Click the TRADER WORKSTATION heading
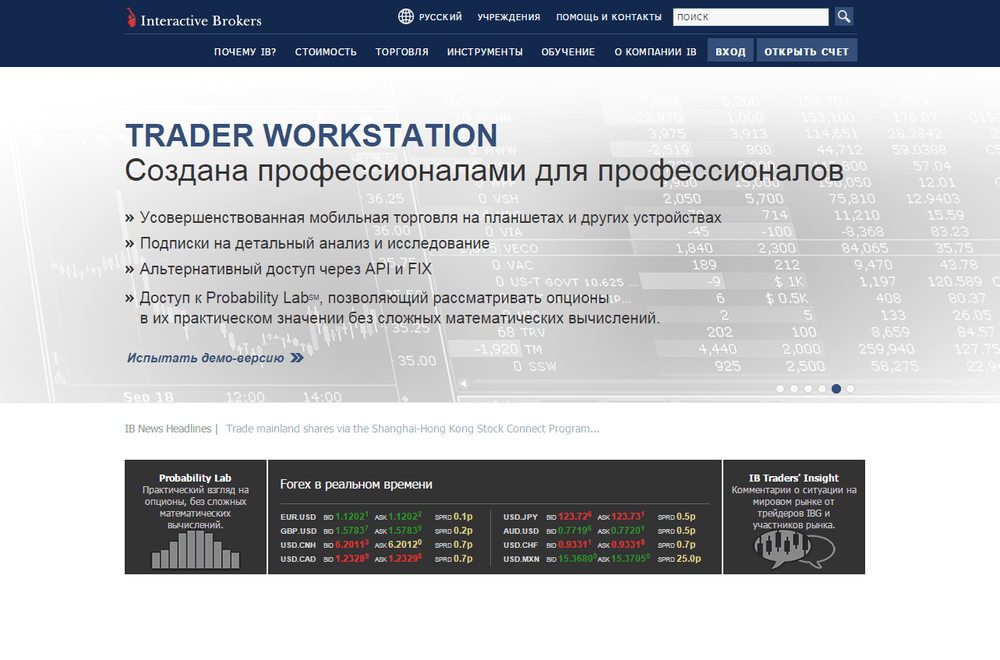The image size is (1000, 660). [311, 135]
